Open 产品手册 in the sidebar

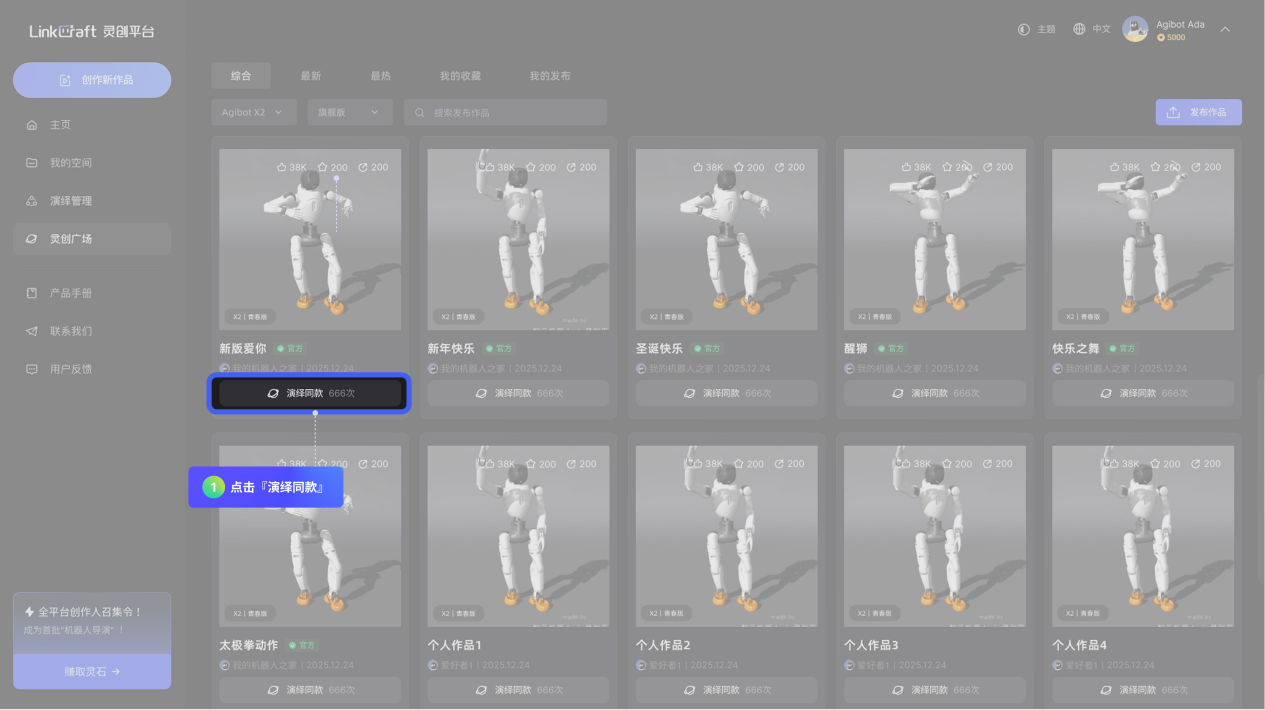tap(70, 293)
